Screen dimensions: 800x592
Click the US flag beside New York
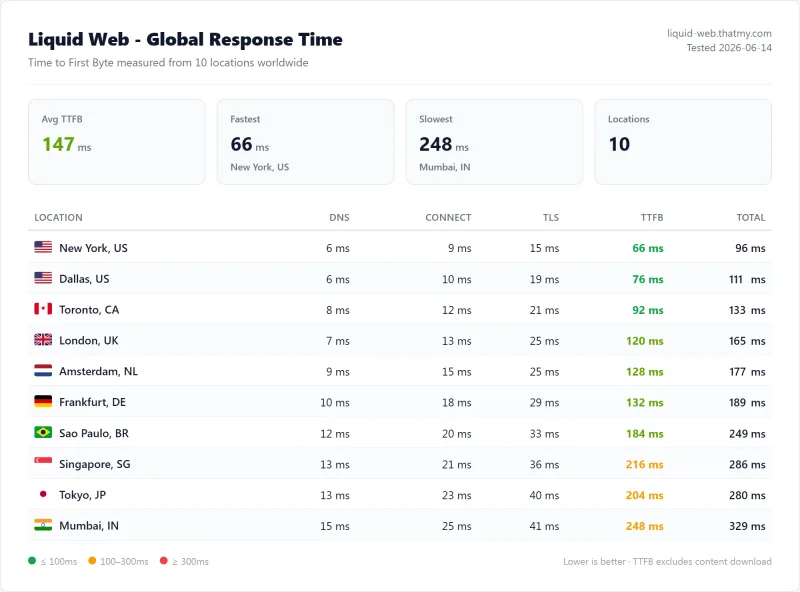tap(43, 247)
